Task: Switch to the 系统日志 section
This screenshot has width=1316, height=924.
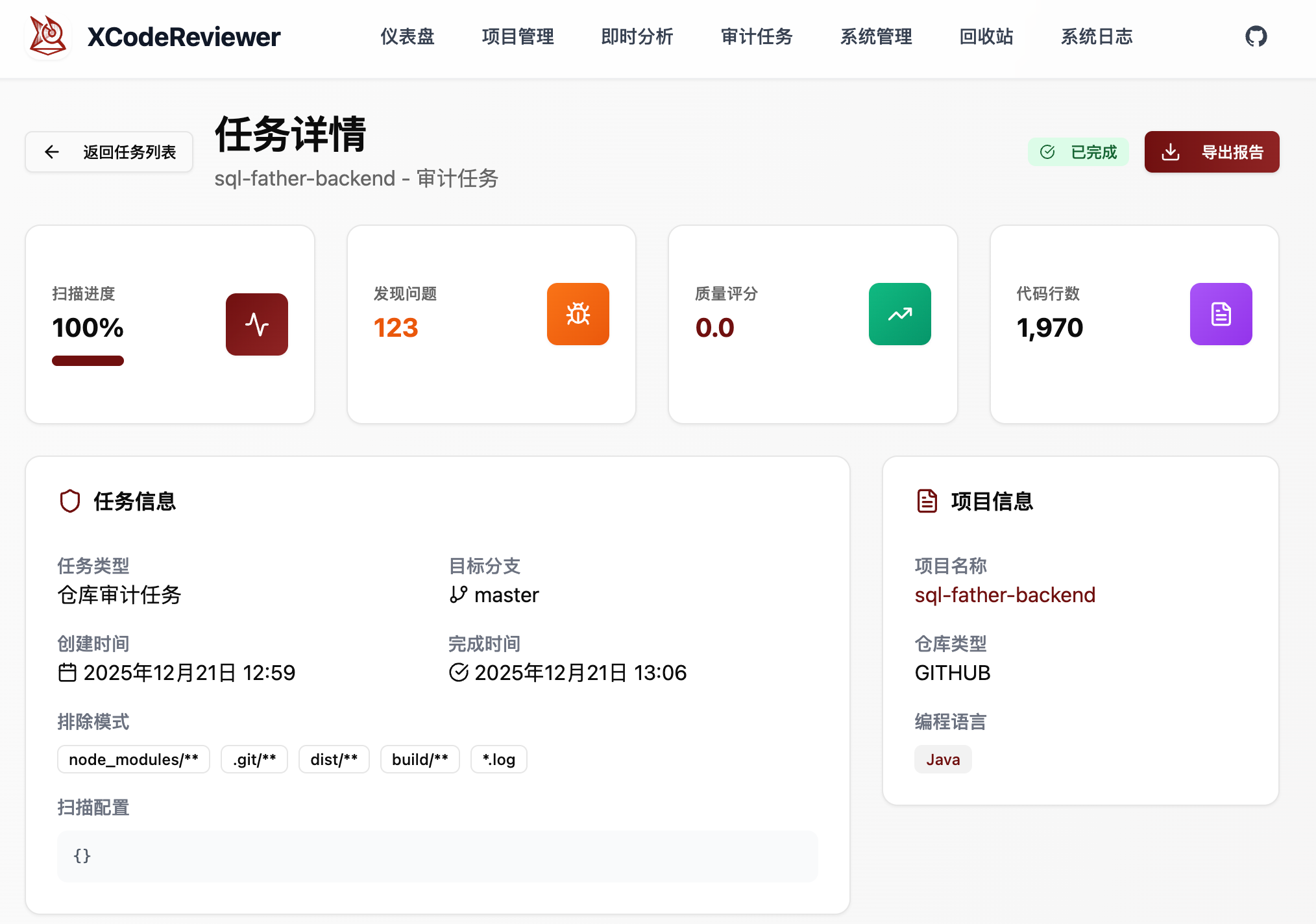Action: (x=1096, y=37)
